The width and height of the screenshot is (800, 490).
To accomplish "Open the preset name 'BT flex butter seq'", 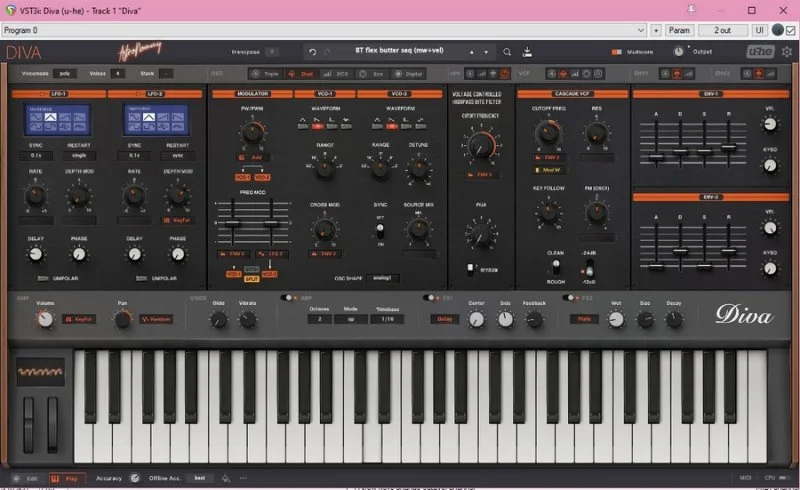I will click(x=399, y=51).
